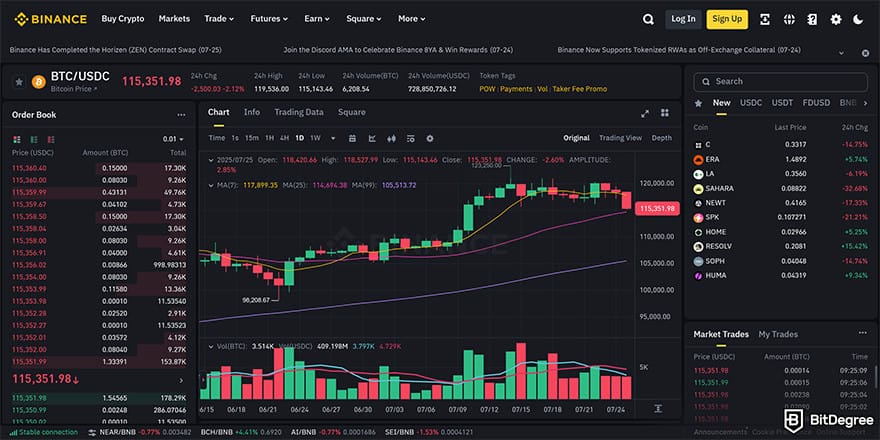Open the language globe icon
Viewport: 880px width, 440px height.
pos(789,19)
